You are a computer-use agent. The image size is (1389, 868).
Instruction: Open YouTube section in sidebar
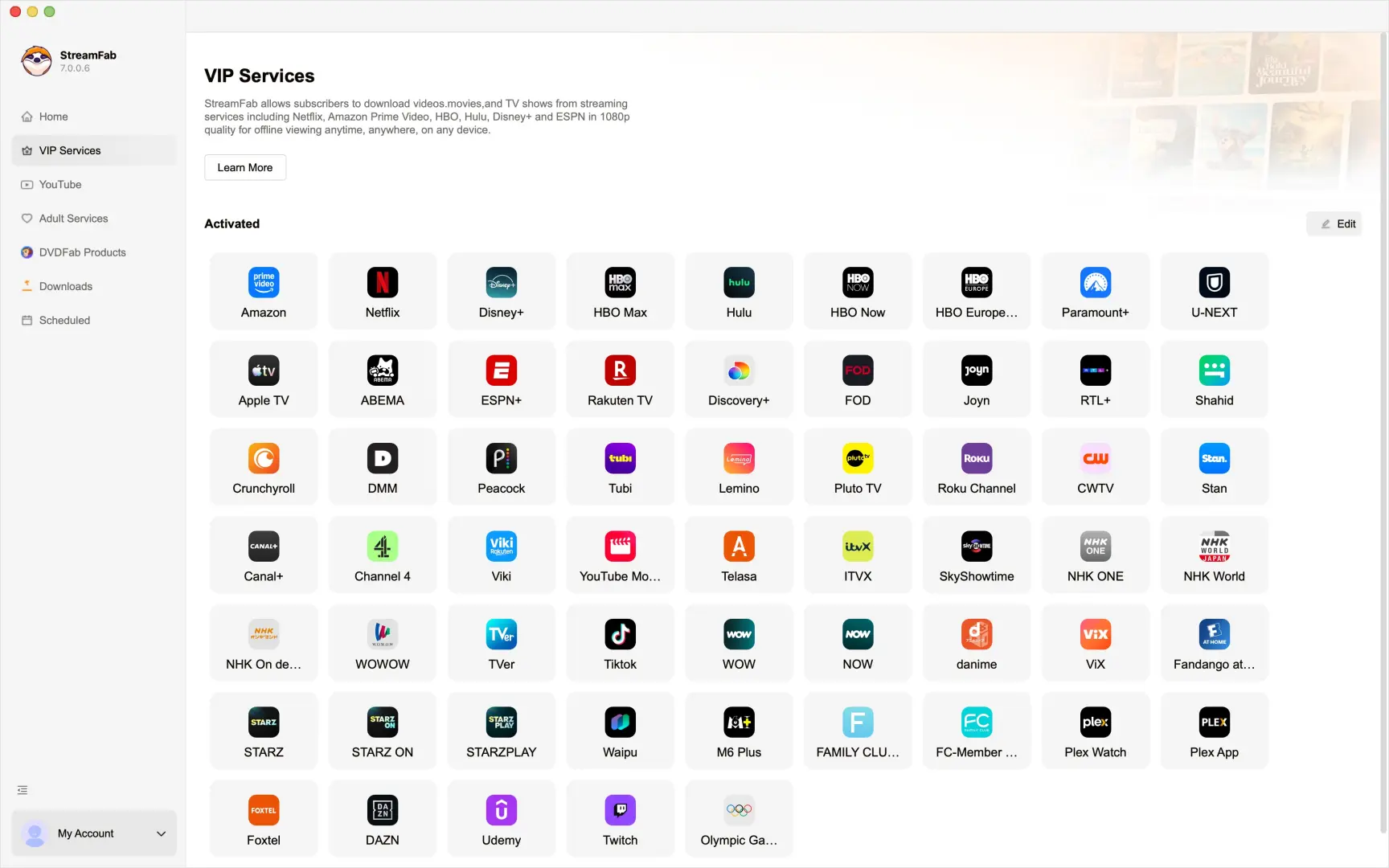[94, 184]
